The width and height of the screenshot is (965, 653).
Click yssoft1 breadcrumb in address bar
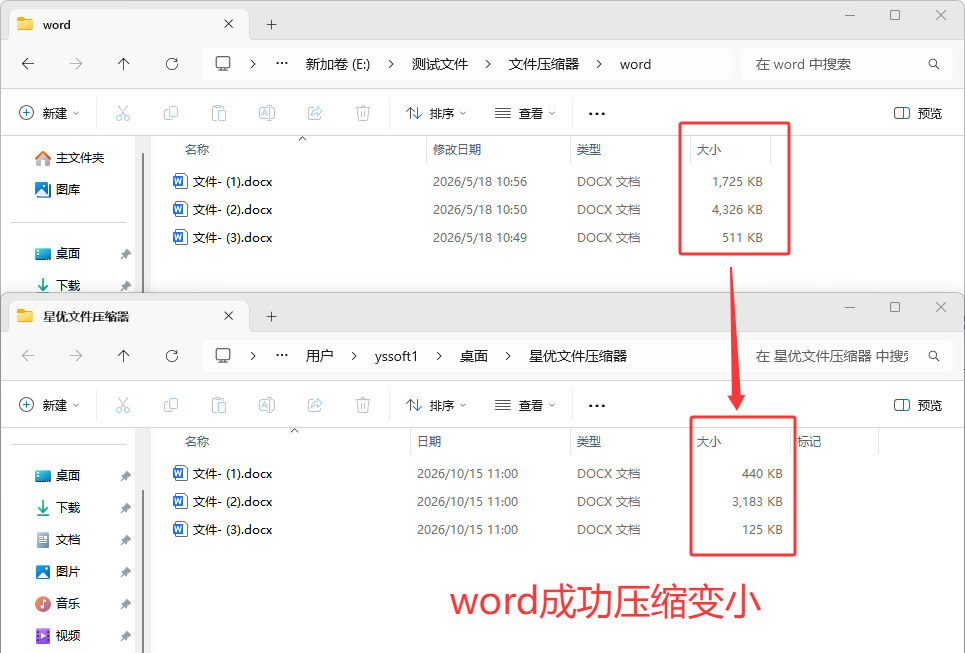point(396,356)
